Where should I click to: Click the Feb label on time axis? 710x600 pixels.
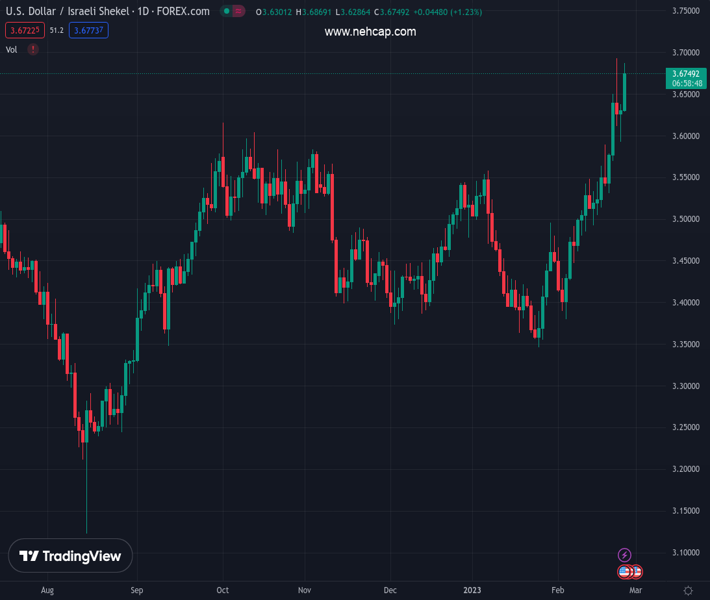pos(559,591)
